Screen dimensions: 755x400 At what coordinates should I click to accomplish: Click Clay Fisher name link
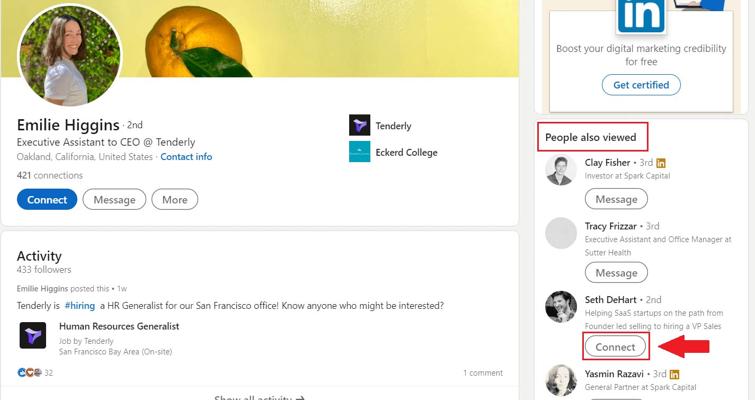pyautogui.click(x=607, y=162)
